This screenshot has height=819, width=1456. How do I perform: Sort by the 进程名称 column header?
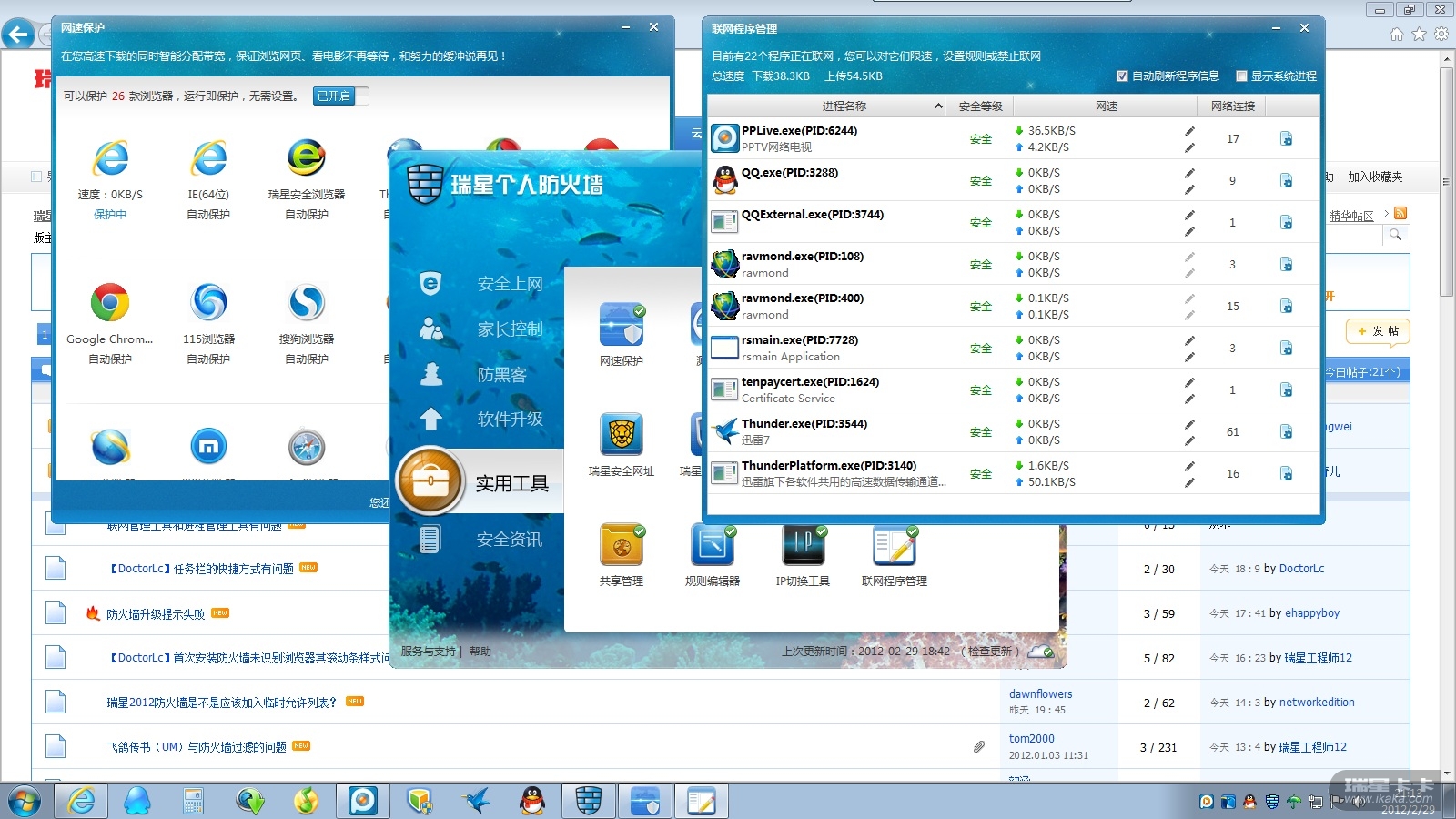click(x=844, y=106)
